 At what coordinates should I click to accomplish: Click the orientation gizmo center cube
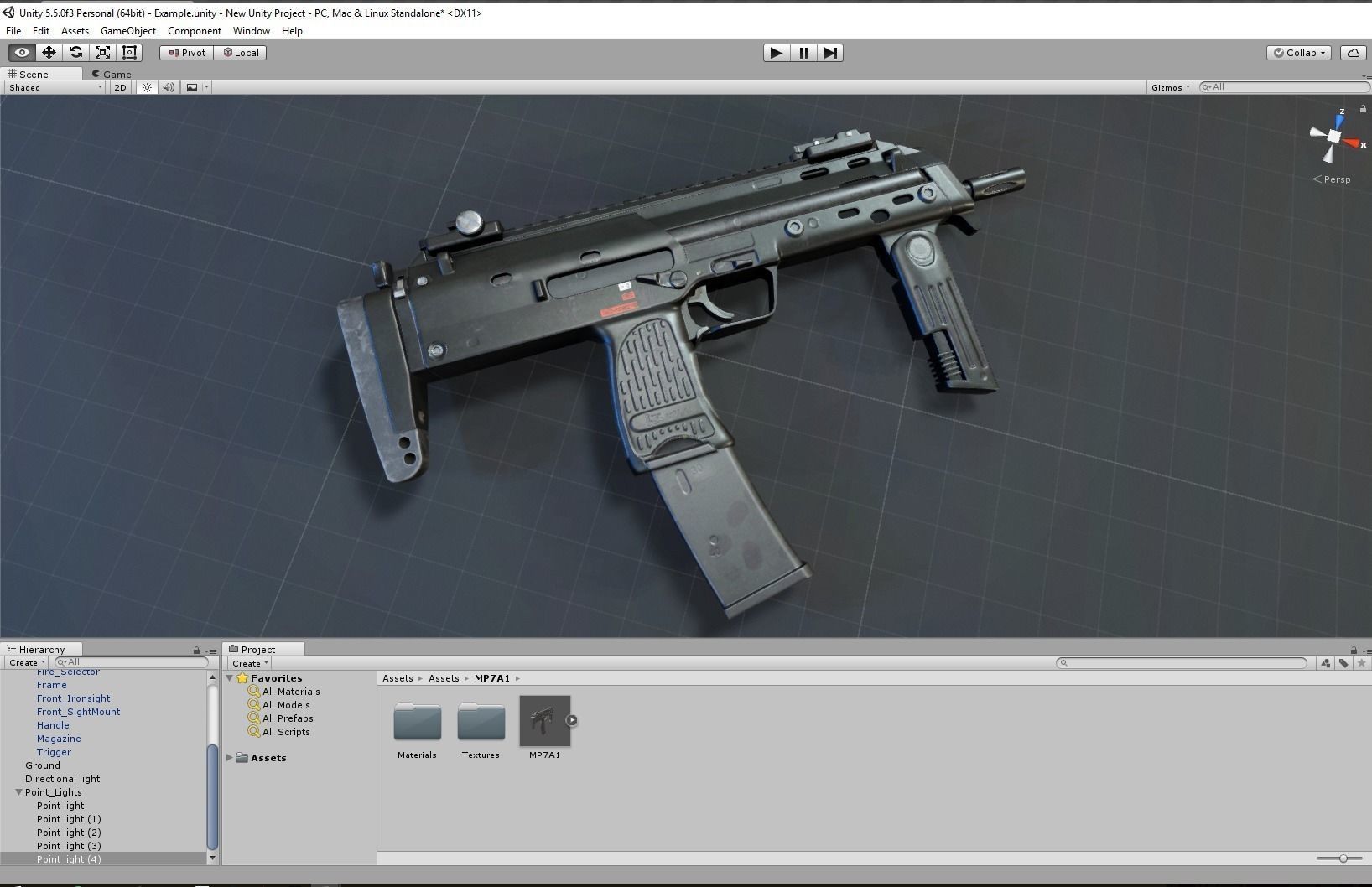[1334, 137]
